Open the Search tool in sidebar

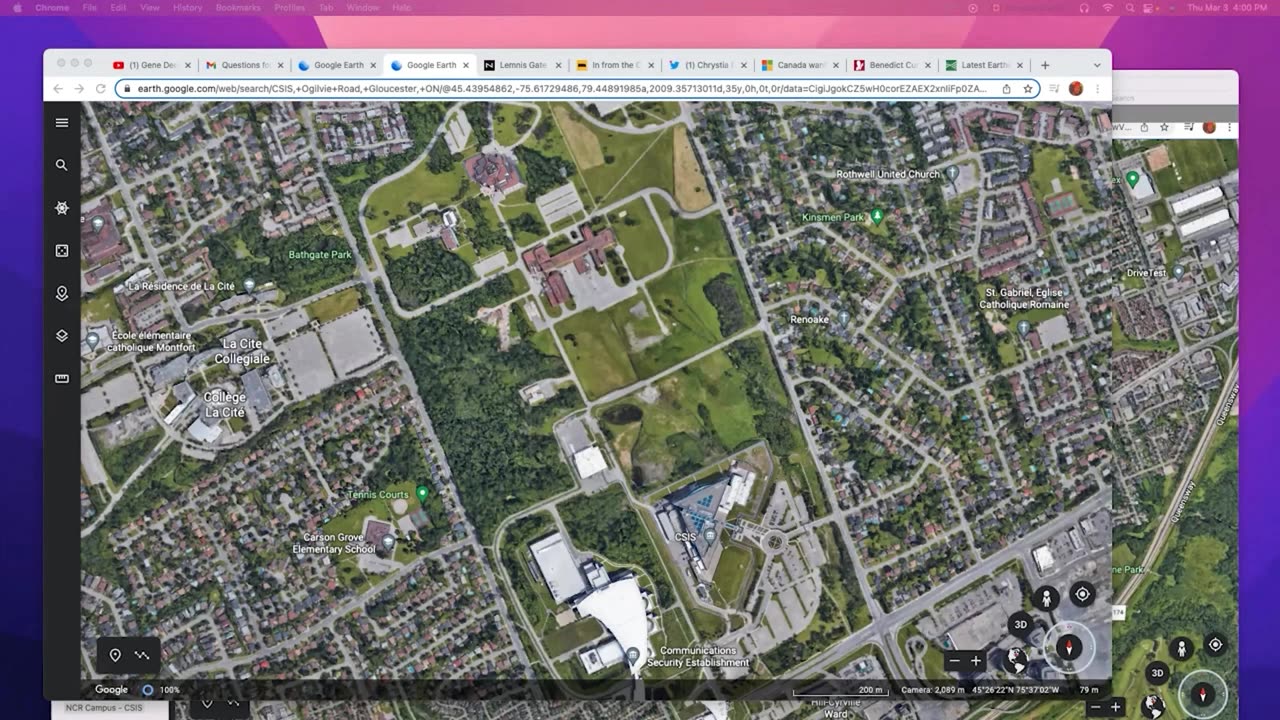point(62,165)
